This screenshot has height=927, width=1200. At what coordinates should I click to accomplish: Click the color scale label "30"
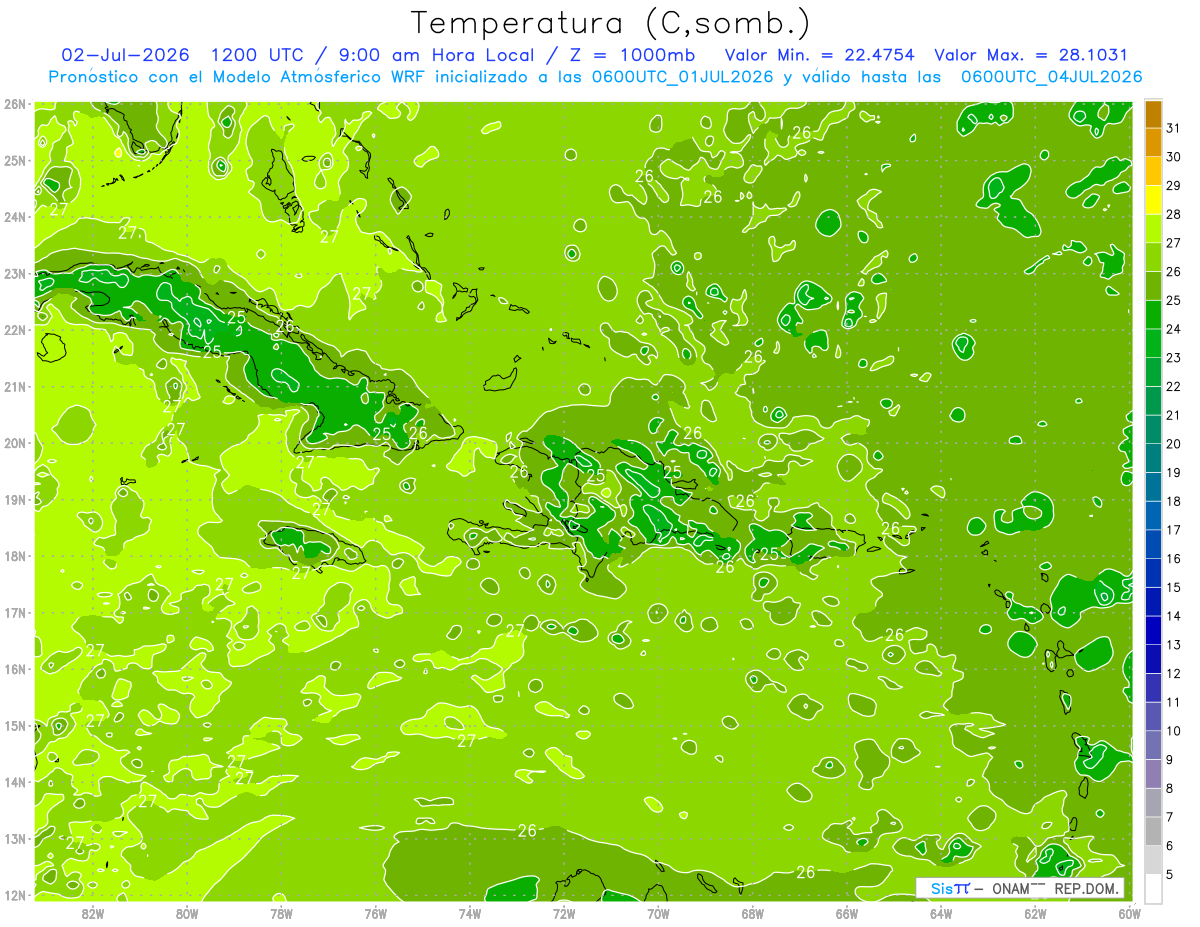[1174, 157]
